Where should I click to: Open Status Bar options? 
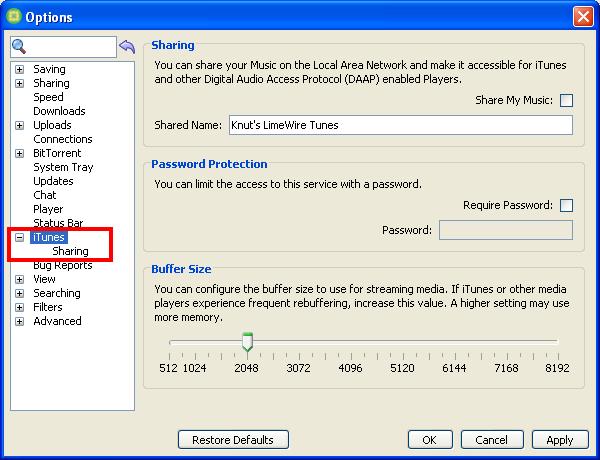(58, 223)
